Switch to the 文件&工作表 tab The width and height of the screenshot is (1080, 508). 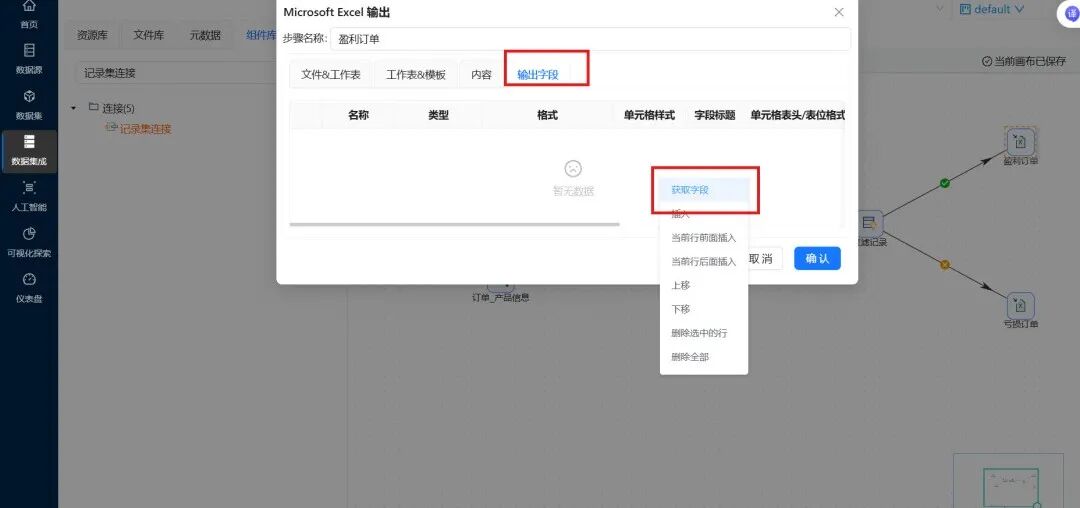331,75
